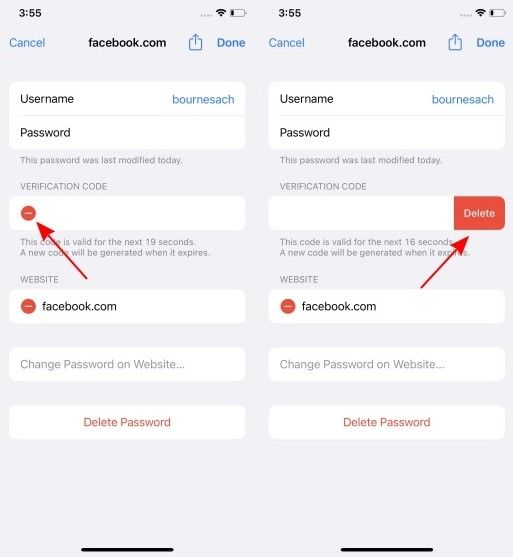Tap red Delete button on verification code row
This screenshot has width=513, height=557.
[x=479, y=213]
